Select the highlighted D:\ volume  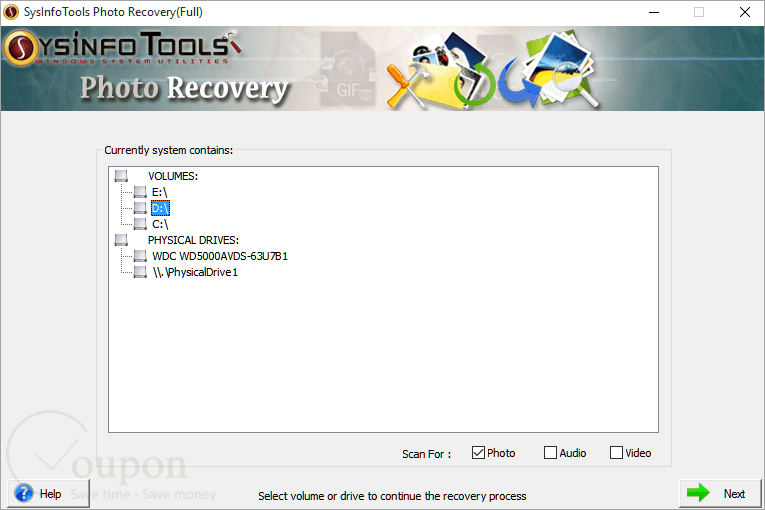160,208
